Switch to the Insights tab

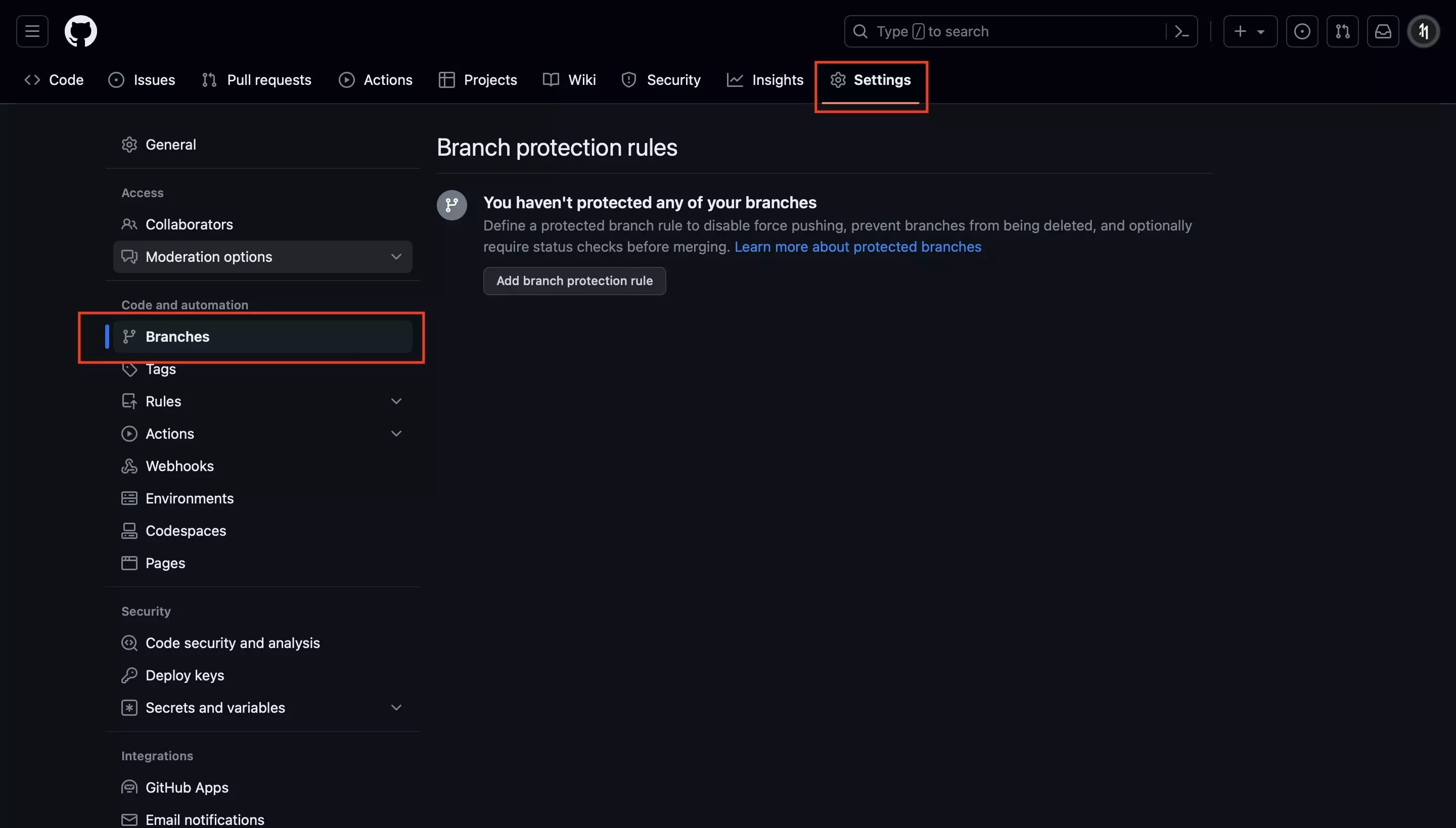(765, 80)
